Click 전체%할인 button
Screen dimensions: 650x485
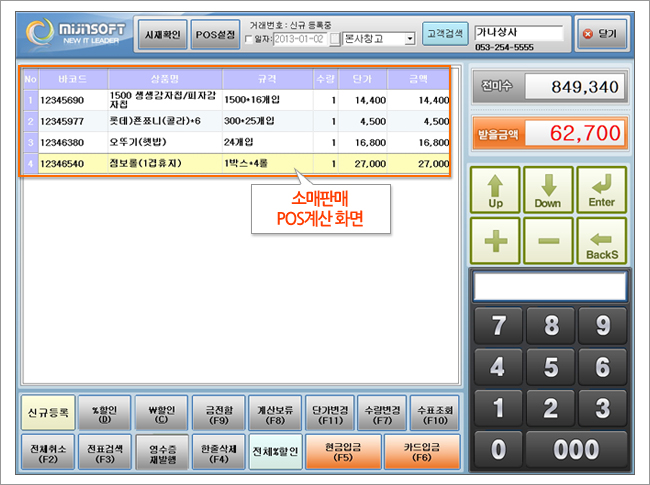(275, 452)
